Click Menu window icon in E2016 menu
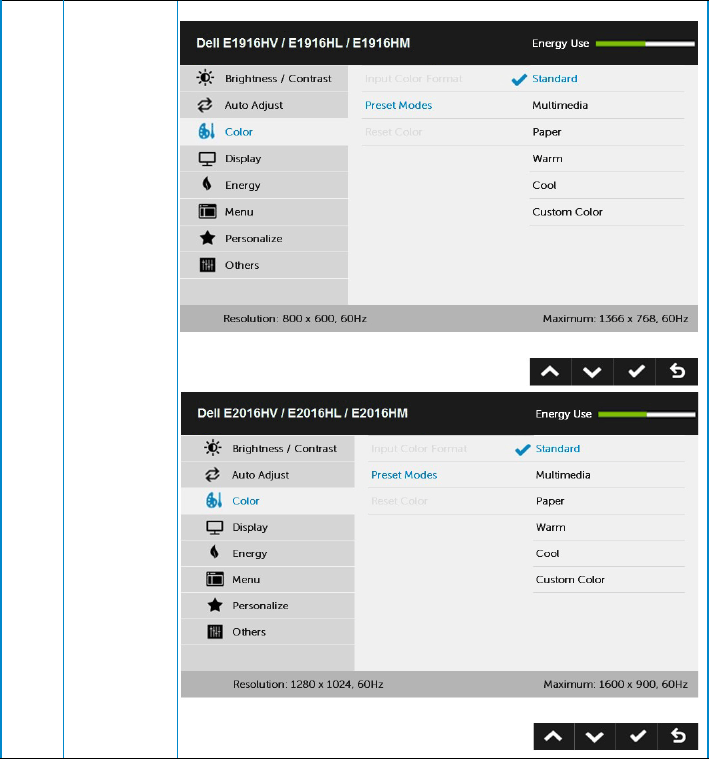709x759 pixels. point(215,579)
